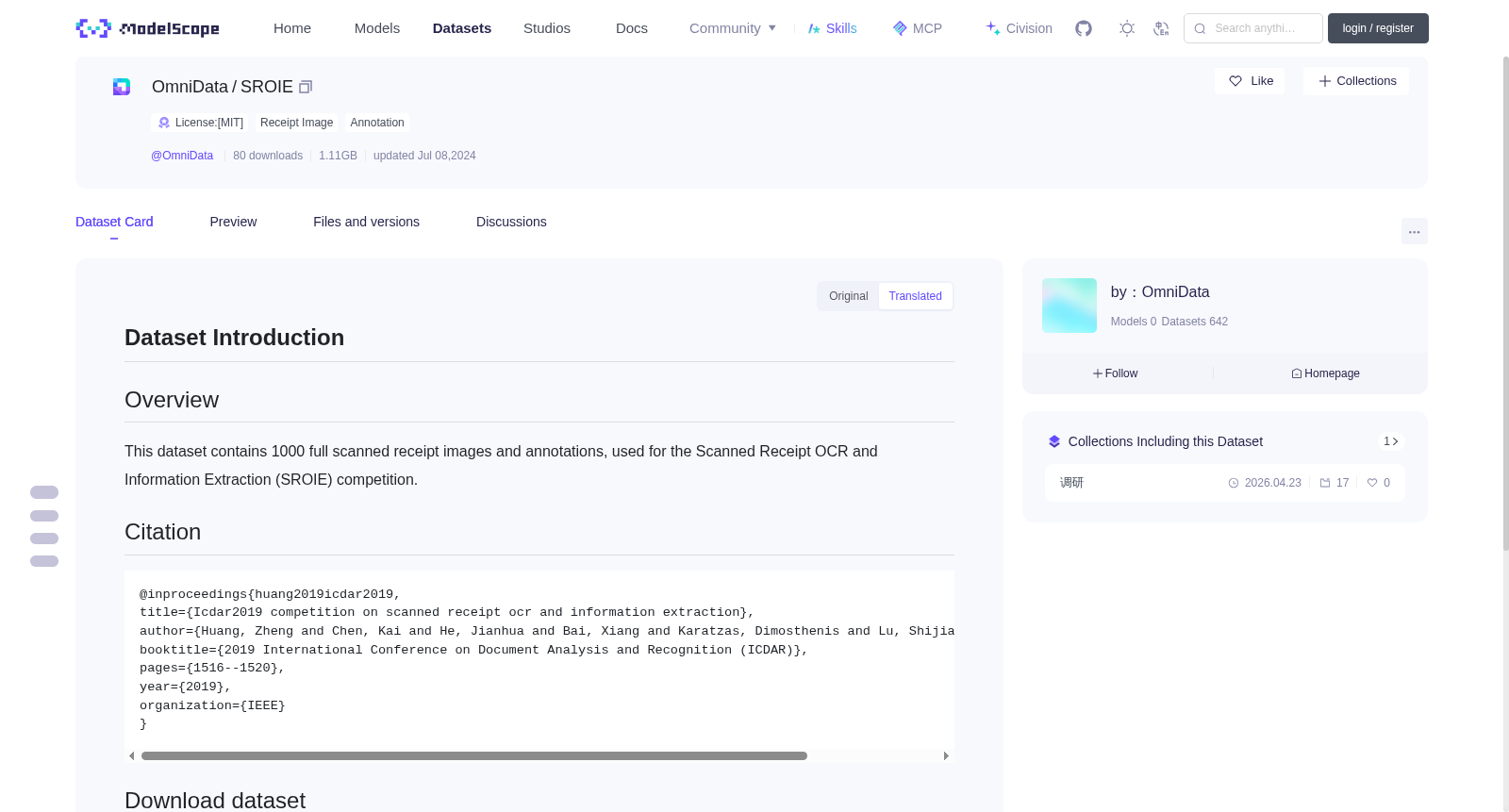Open the Docs navigation item
Viewport: 1509px width, 812px height.
tap(632, 28)
